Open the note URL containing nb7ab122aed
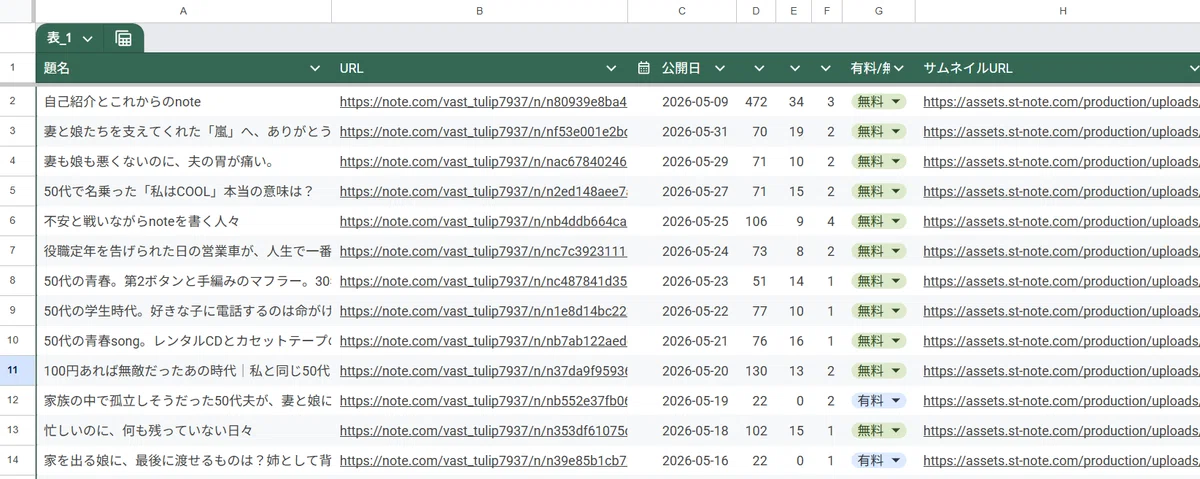 point(483,342)
